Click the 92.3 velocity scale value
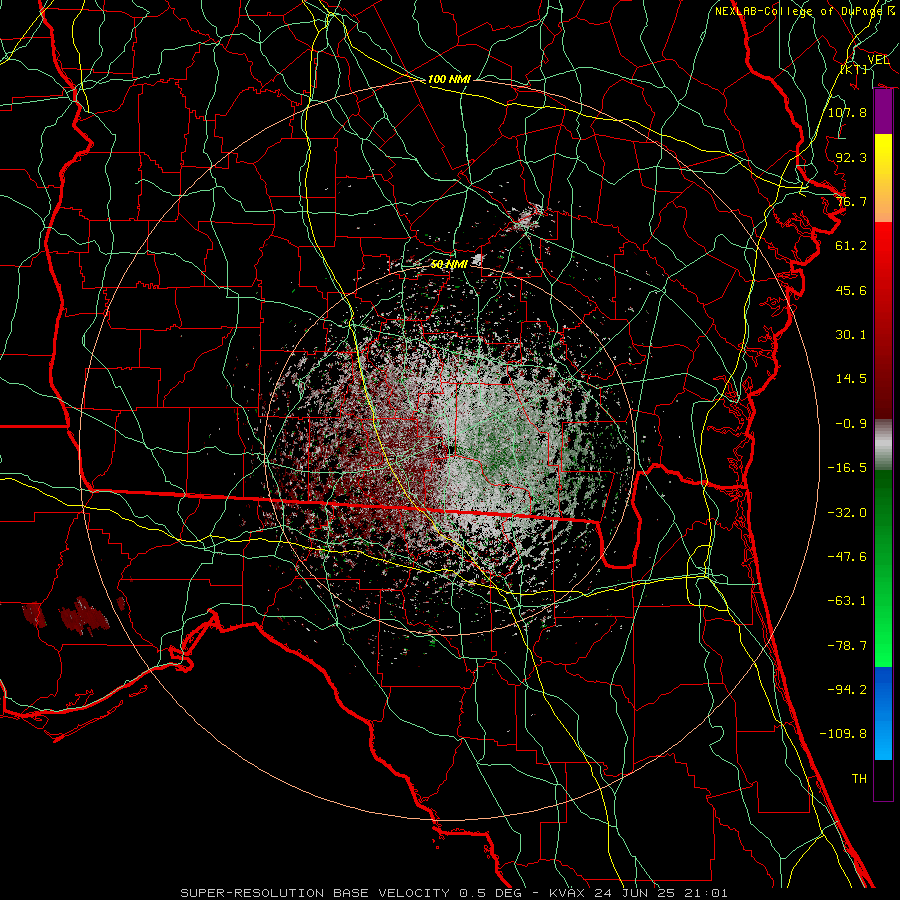The width and height of the screenshot is (900, 900). click(851, 157)
